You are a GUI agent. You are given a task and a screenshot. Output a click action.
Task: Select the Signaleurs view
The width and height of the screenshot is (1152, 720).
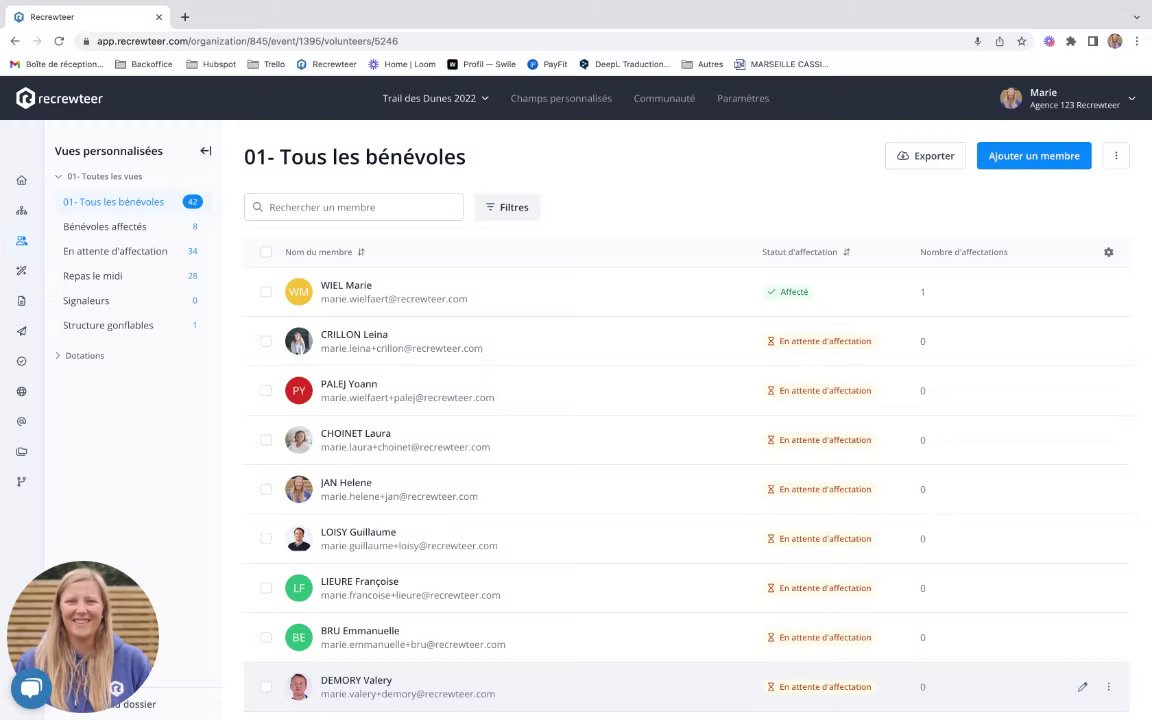pos(86,300)
